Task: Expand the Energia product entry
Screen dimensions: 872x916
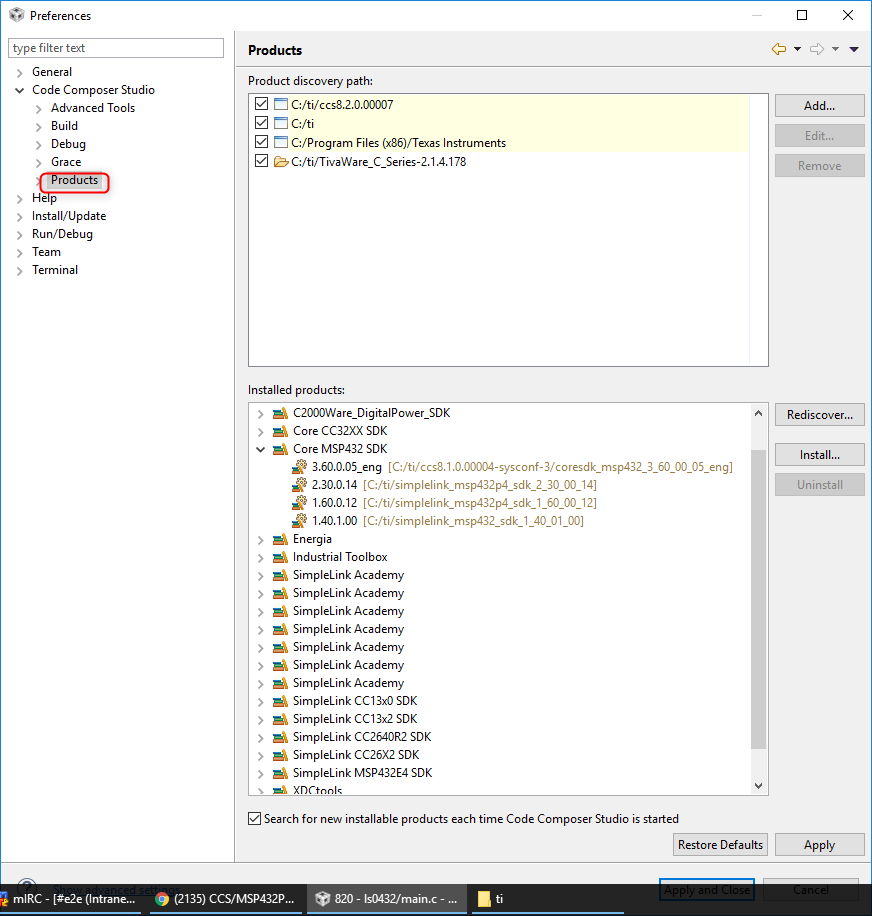Action: pyautogui.click(x=261, y=538)
